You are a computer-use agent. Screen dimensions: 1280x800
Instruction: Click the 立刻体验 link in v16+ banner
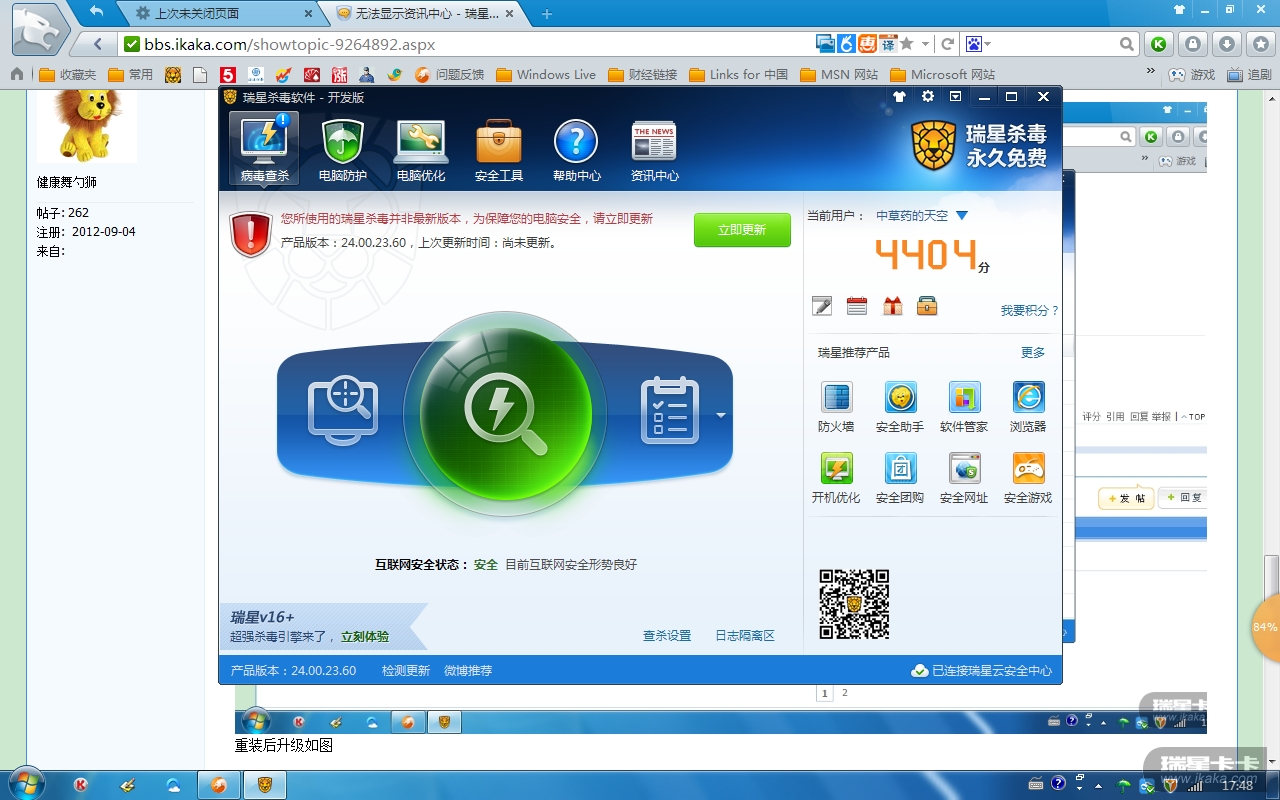pos(365,637)
